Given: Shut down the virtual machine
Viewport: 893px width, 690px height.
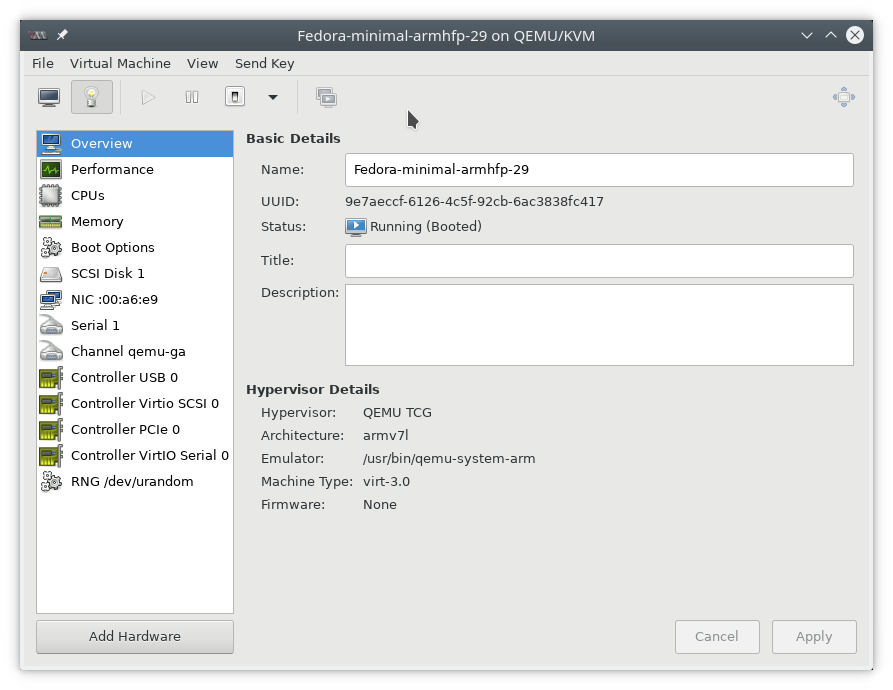Looking at the screenshot, I should click(235, 97).
